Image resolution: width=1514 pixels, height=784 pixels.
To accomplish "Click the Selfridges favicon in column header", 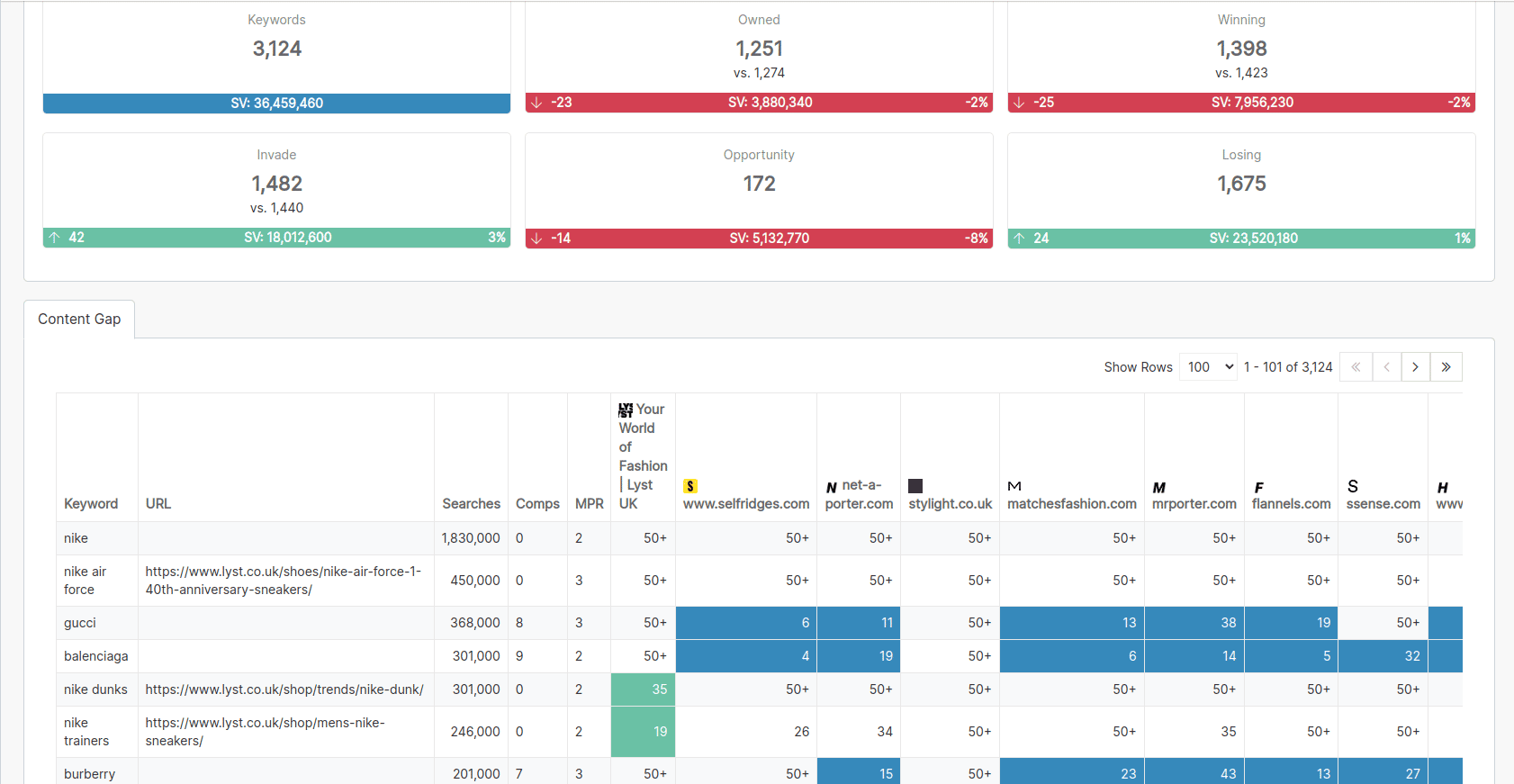I will pos(690,486).
